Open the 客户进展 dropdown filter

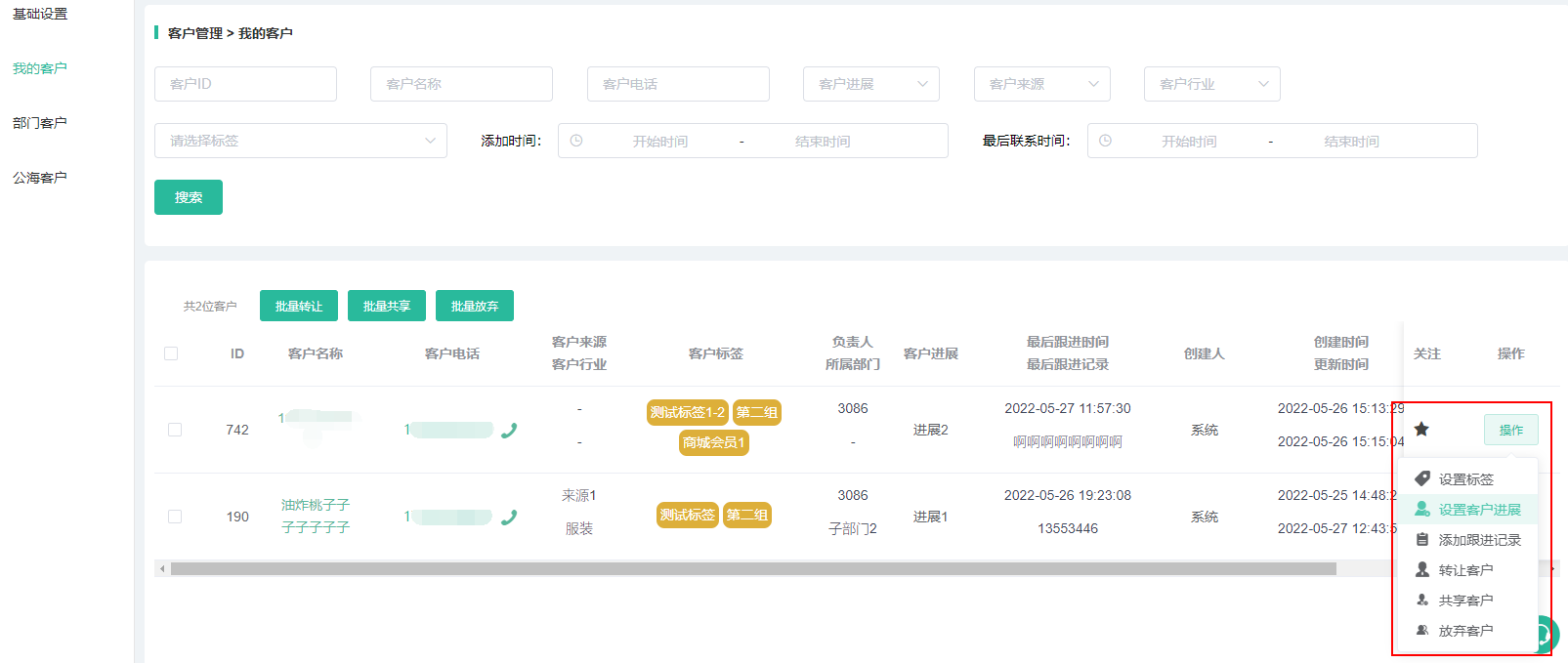pos(870,84)
